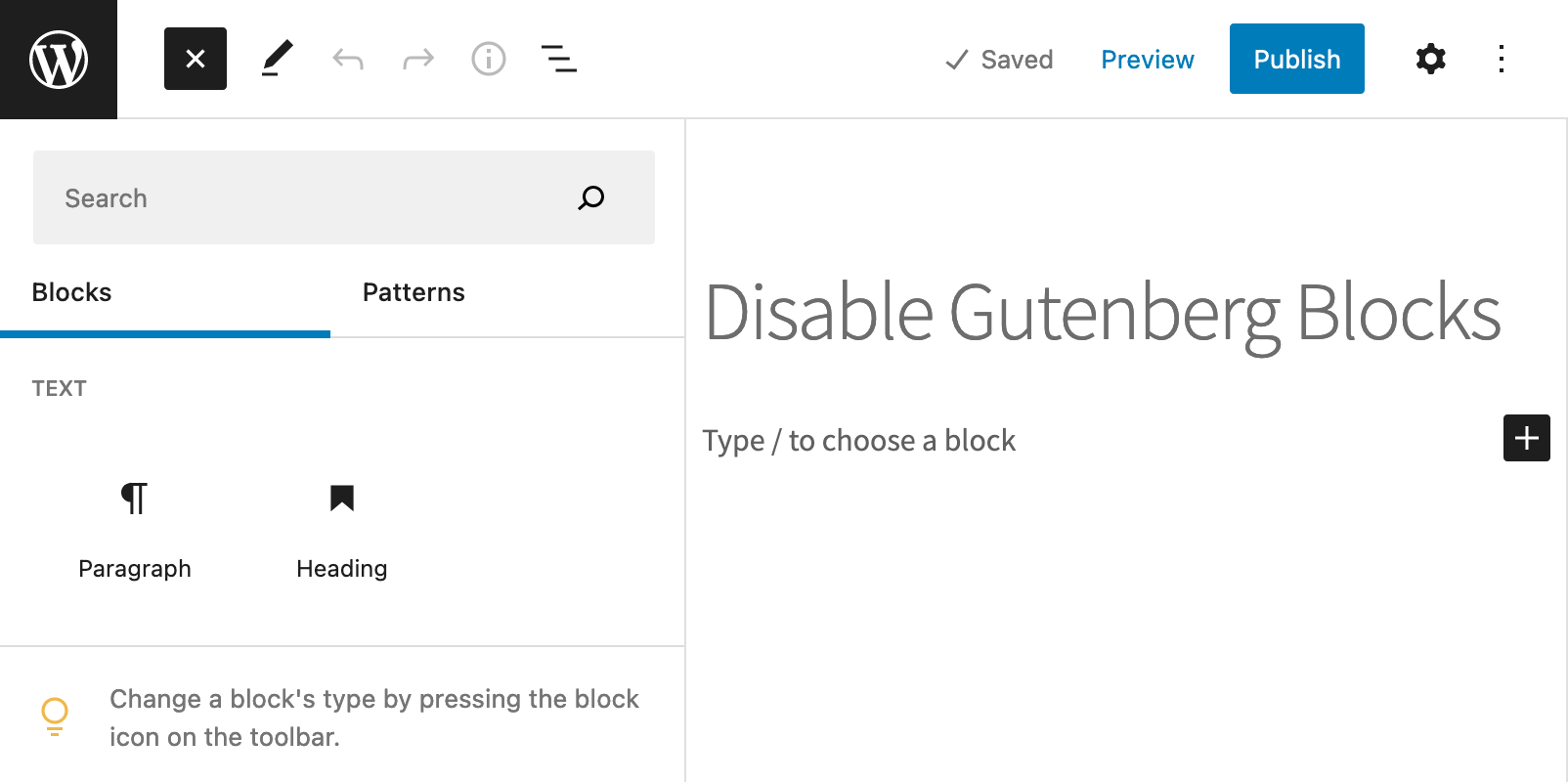Click the search magnifier in the inserter
This screenshot has width=1568, height=782.
(x=590, y=197)
